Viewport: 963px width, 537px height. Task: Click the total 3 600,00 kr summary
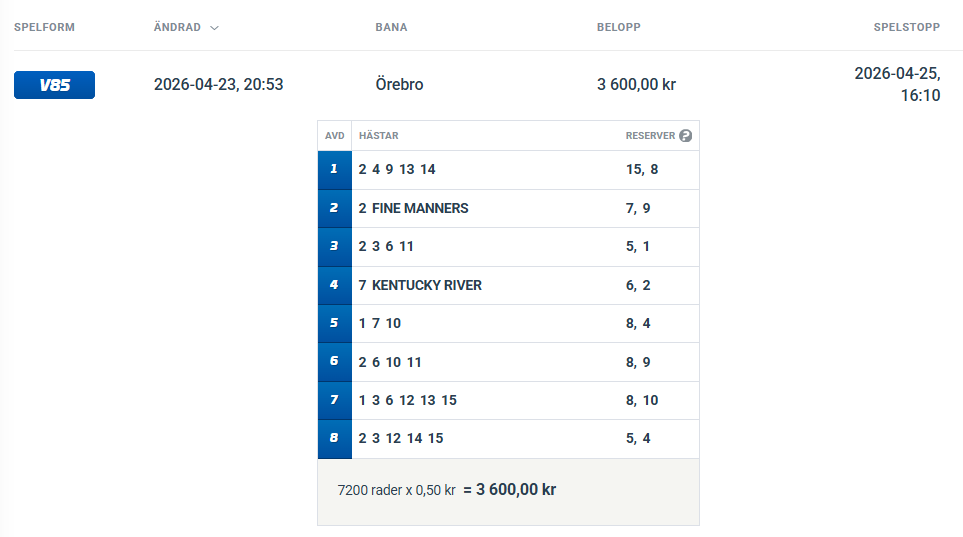click(510, 490)
